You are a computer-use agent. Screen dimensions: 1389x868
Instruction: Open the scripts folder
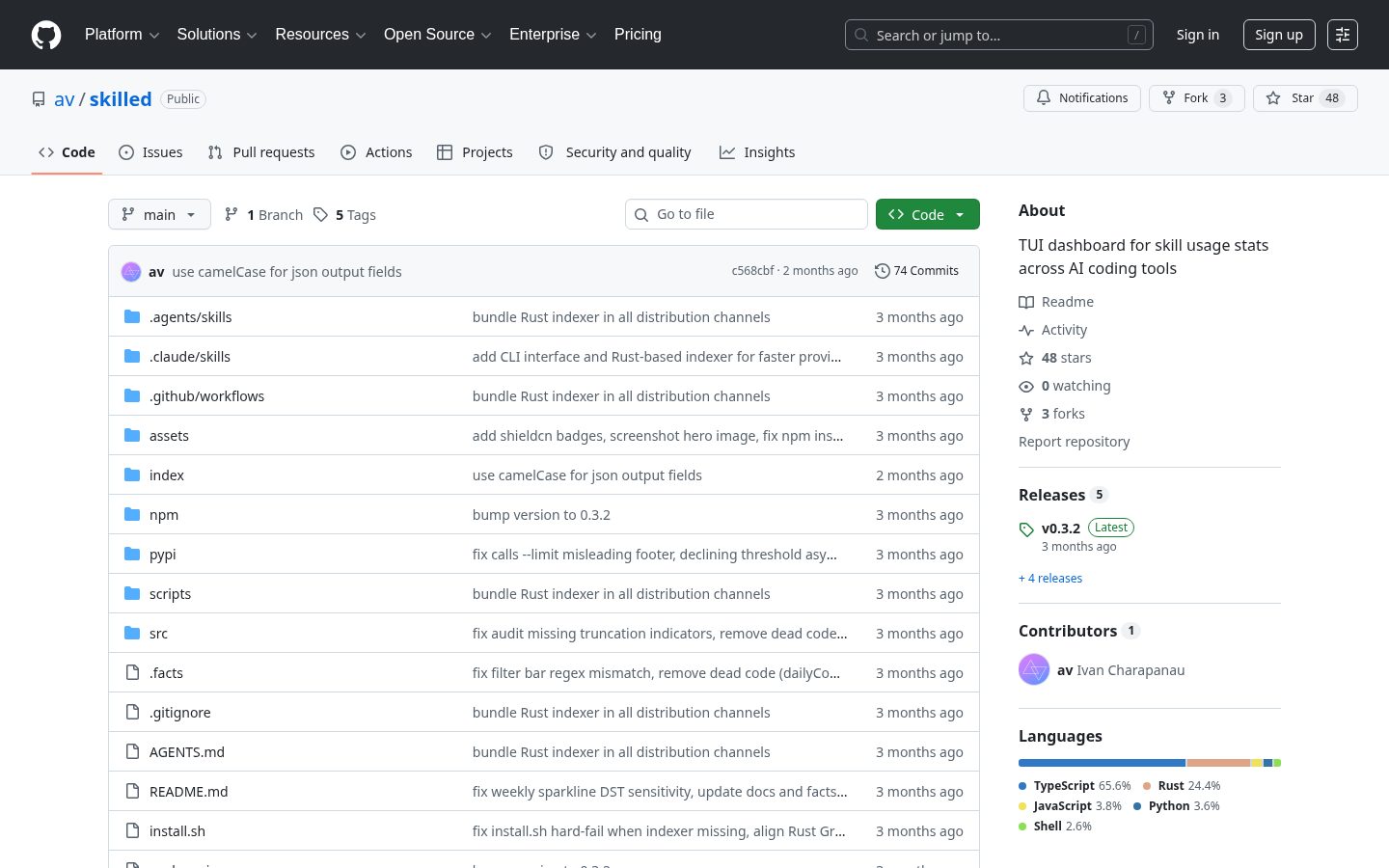170,593
